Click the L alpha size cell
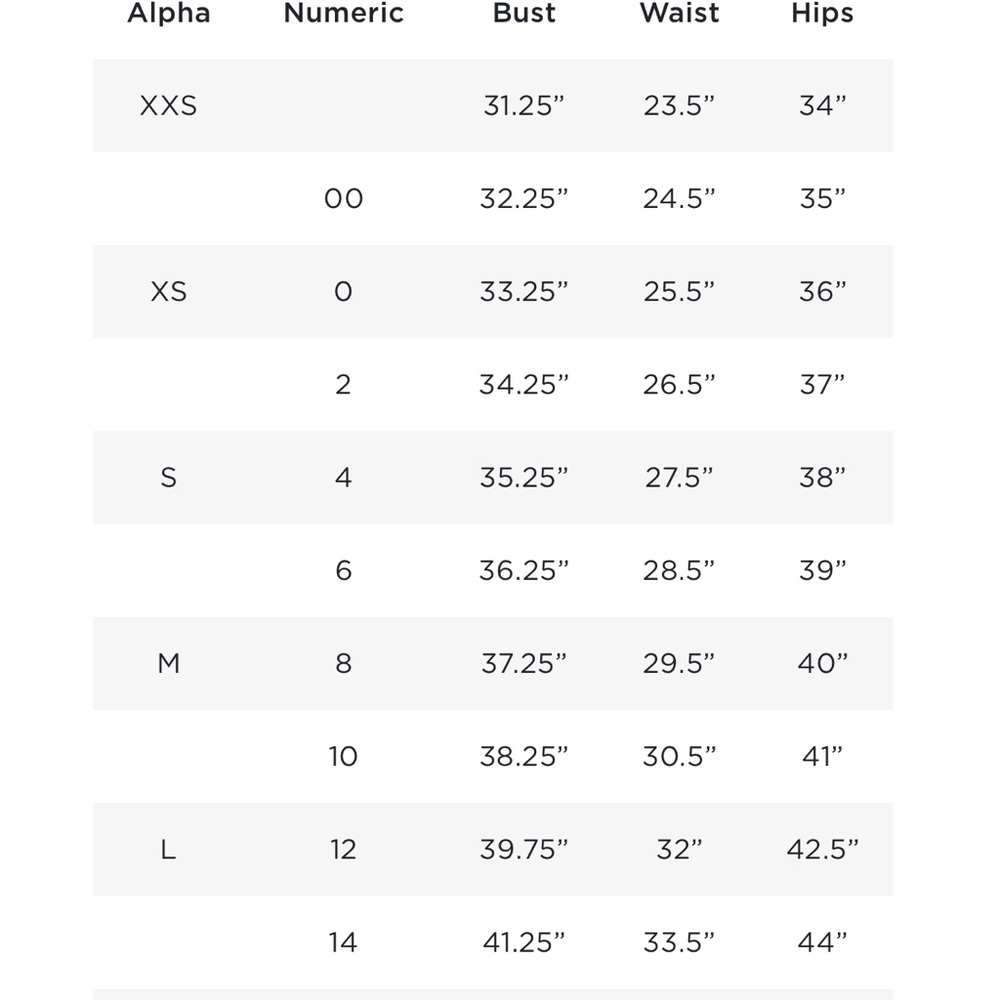This screenshot has width=1000, height=1000. click(168, 850)
